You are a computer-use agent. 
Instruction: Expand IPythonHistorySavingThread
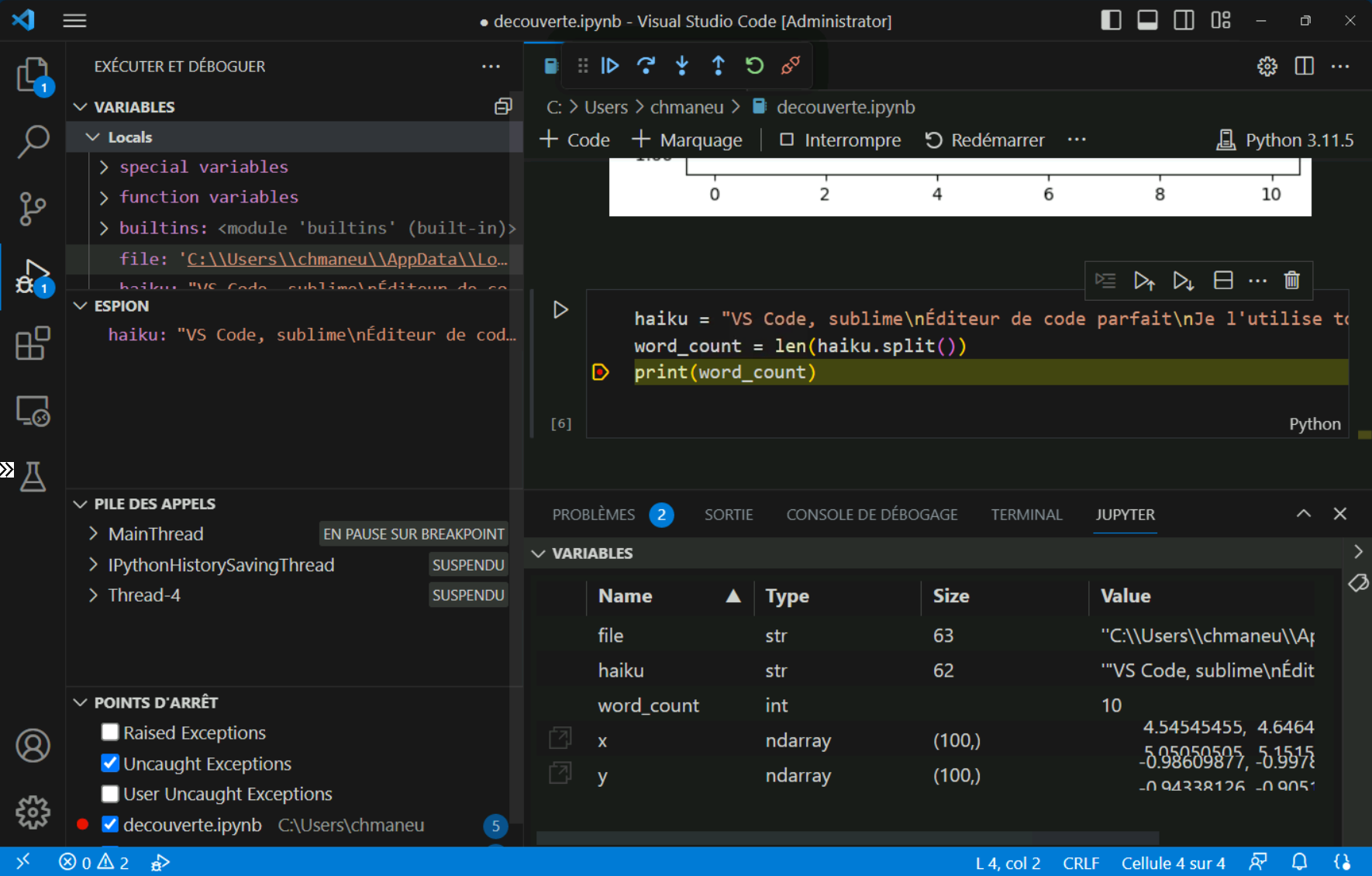93,564
